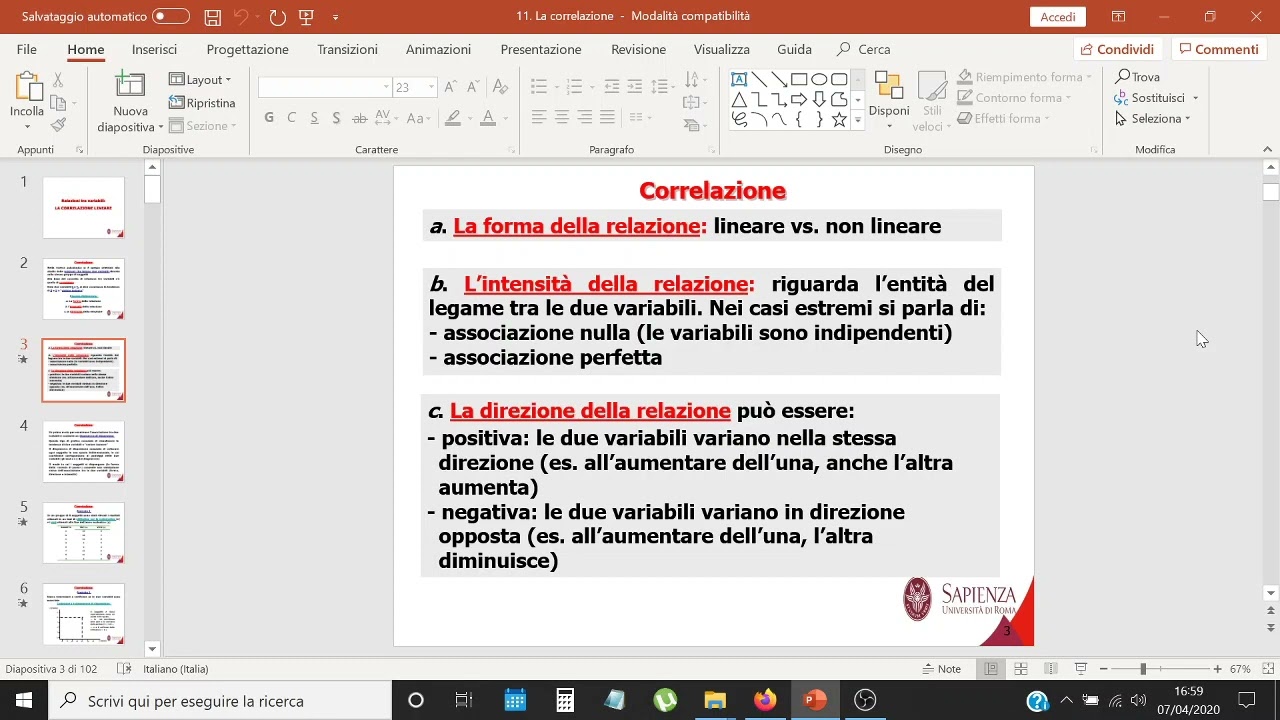Open the File menu
This screenshot has height=720, width=1280.
27,49
